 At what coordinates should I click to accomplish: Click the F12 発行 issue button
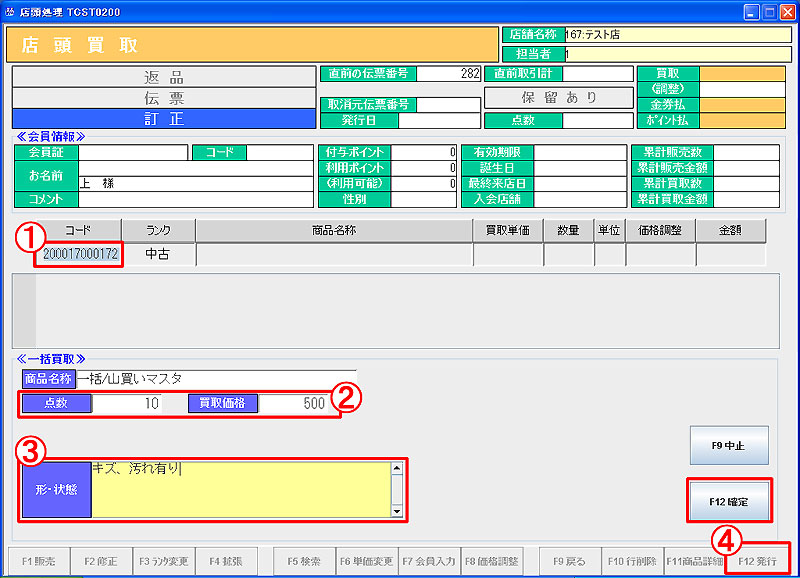point(756,562)
